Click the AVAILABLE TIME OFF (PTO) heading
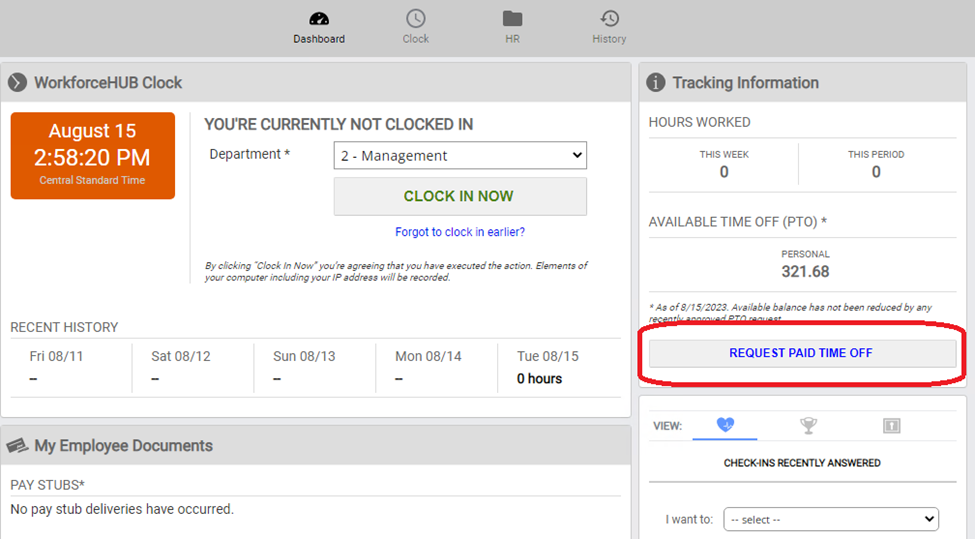Screen dimensions: 975x539 (x=737, y=222)
